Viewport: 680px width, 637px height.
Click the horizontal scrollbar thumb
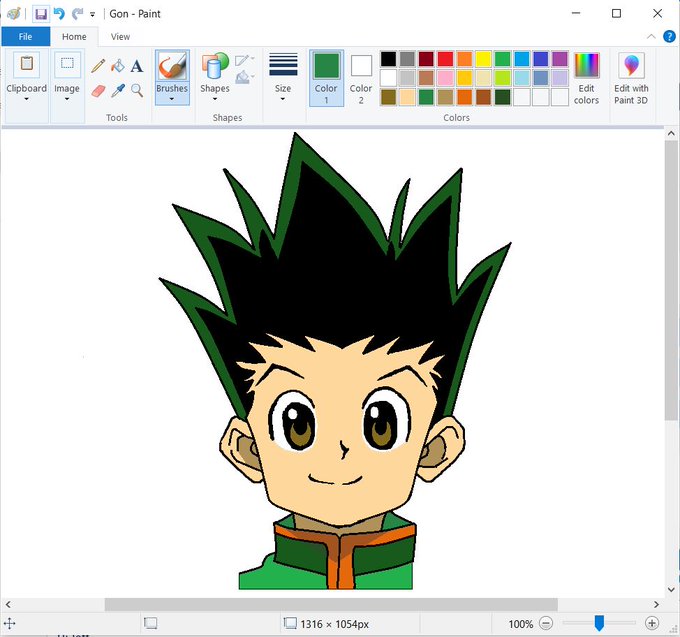tap(331, 604)
